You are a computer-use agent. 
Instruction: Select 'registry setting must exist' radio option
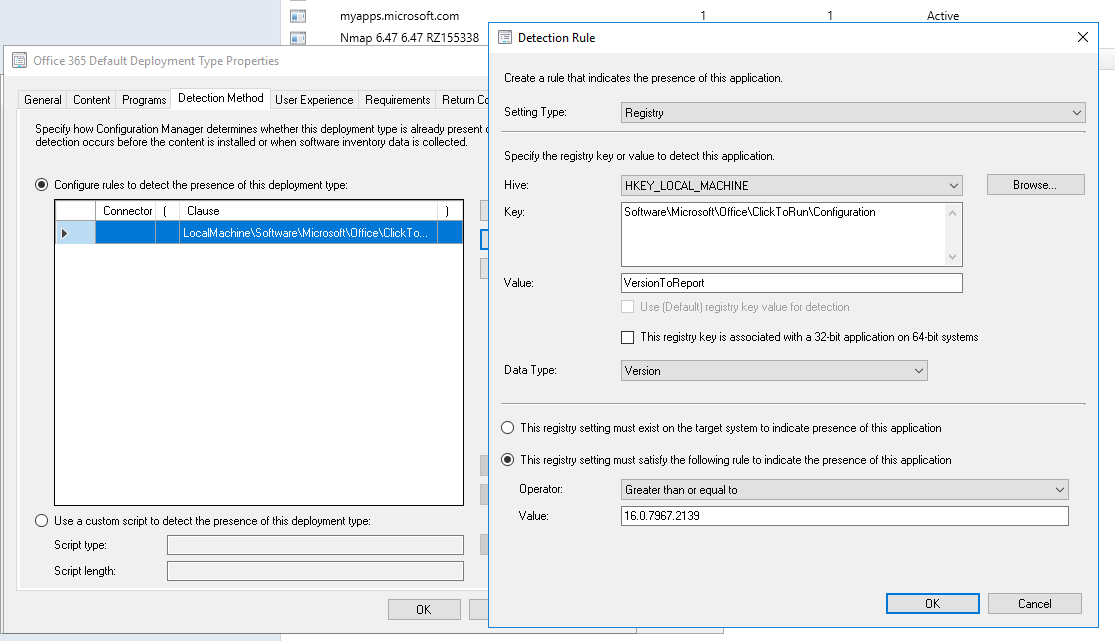click(508, 428)
